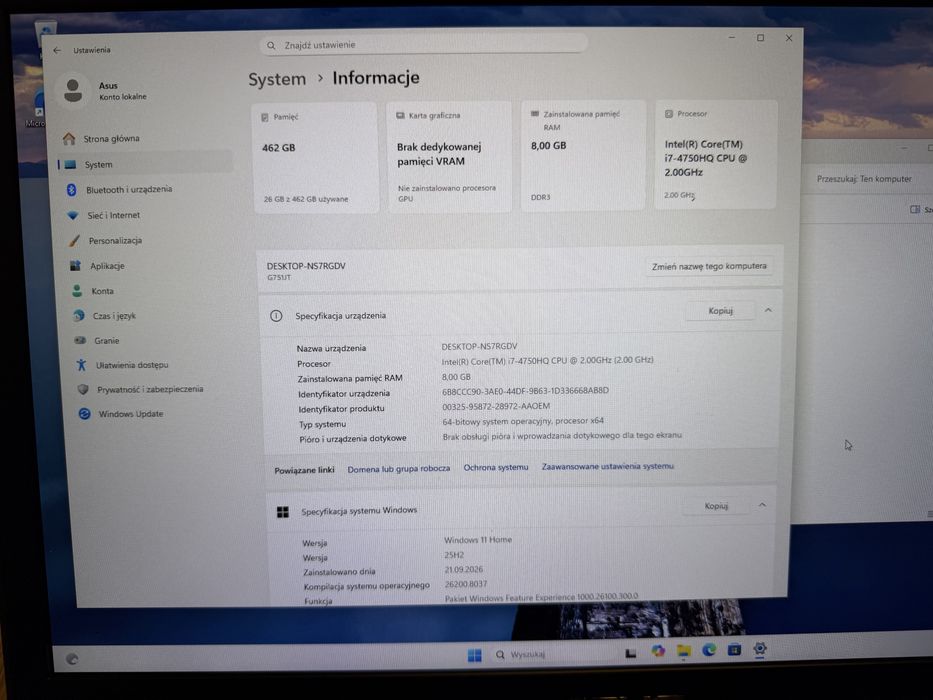933x700 pixels.
Task: Click the Aplikacje icon in sidebar
Action: click(x=76, y=265)
